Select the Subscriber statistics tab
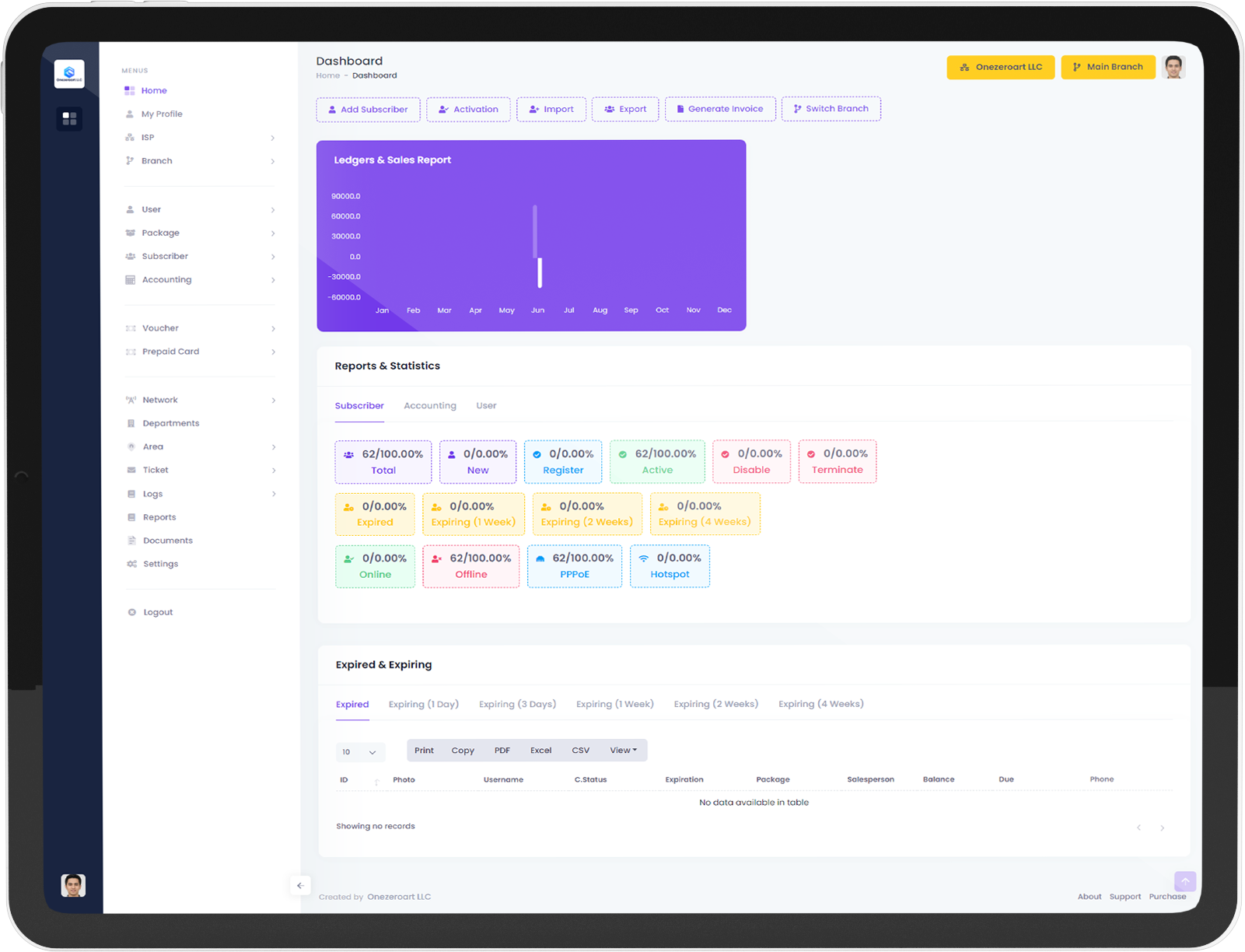 tap(359, 406)
